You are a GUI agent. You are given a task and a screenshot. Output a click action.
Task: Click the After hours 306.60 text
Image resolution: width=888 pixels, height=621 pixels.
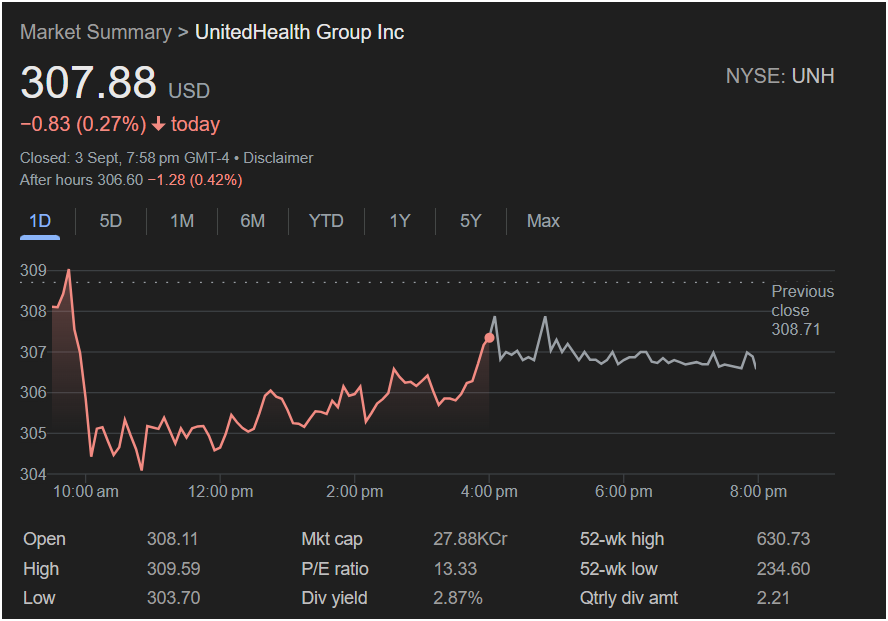tap(82, 180)
